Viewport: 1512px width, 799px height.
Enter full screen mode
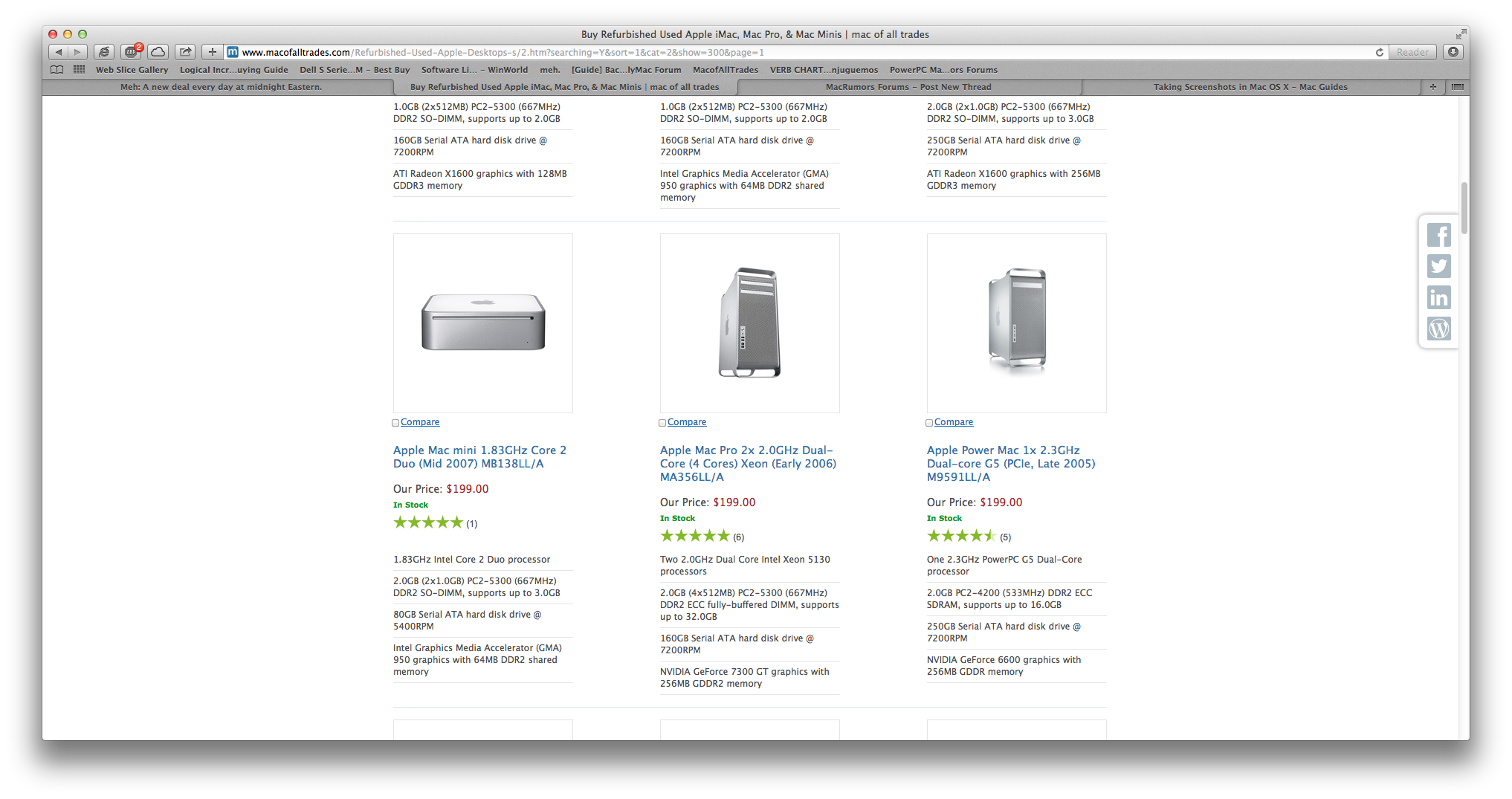(1461, 34)
